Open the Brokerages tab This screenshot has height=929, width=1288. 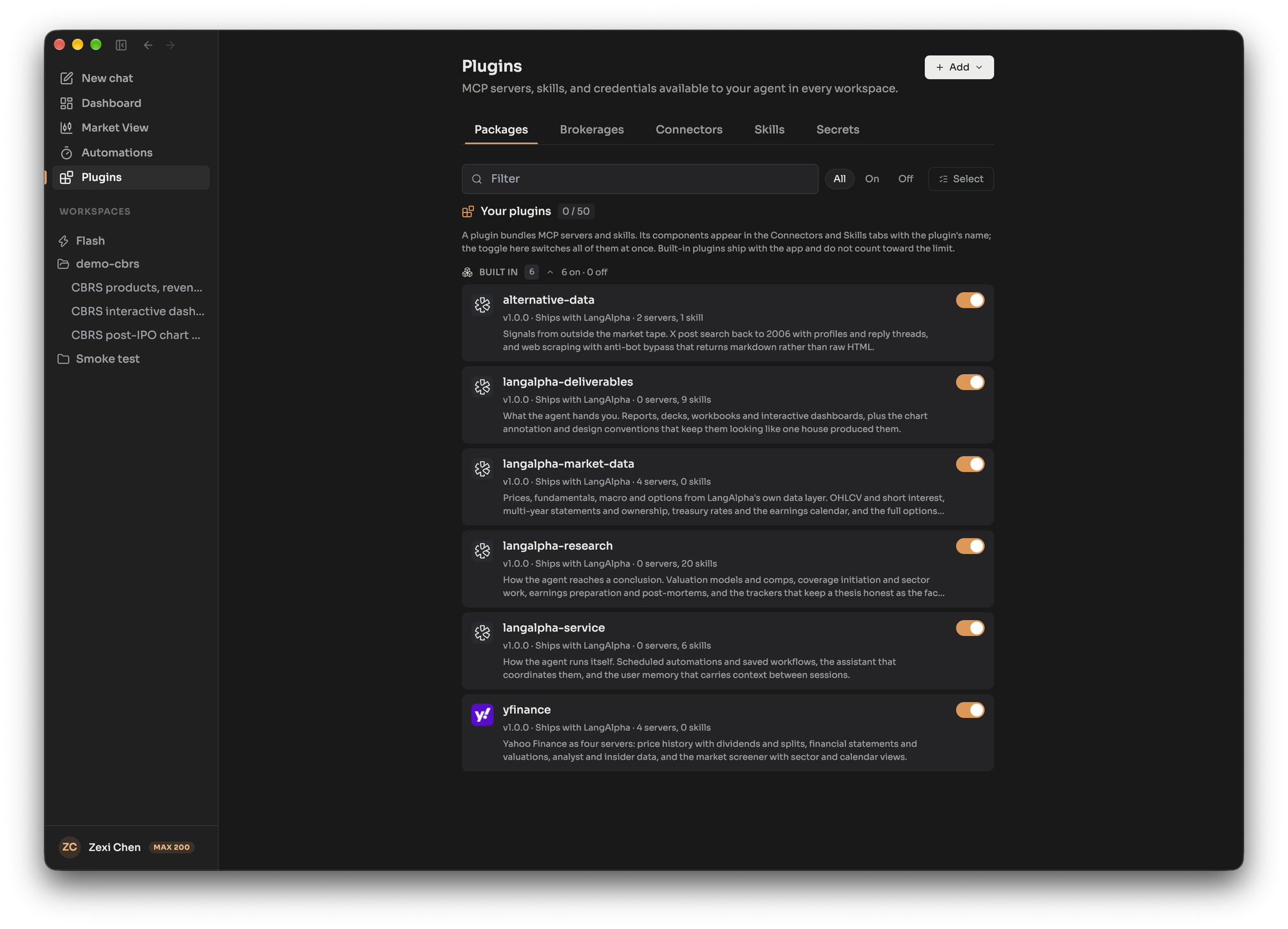pos(592,129)
